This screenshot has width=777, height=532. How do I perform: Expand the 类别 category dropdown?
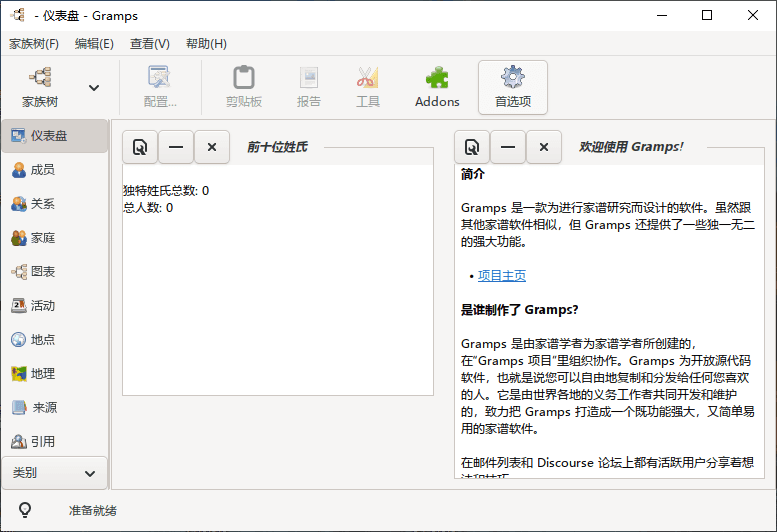click(x=54, y=473)
